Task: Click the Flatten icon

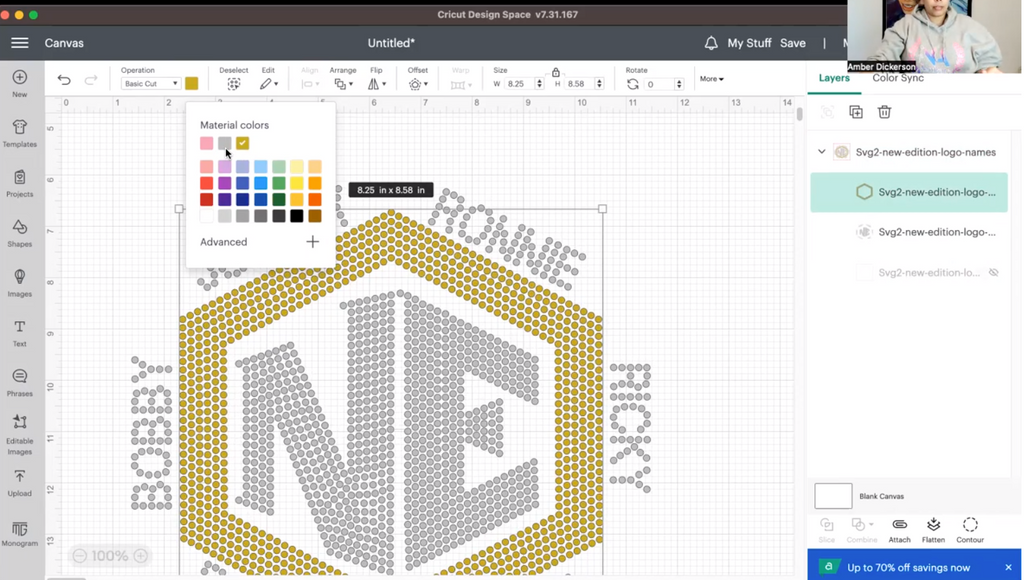Action: pos(933,529)
